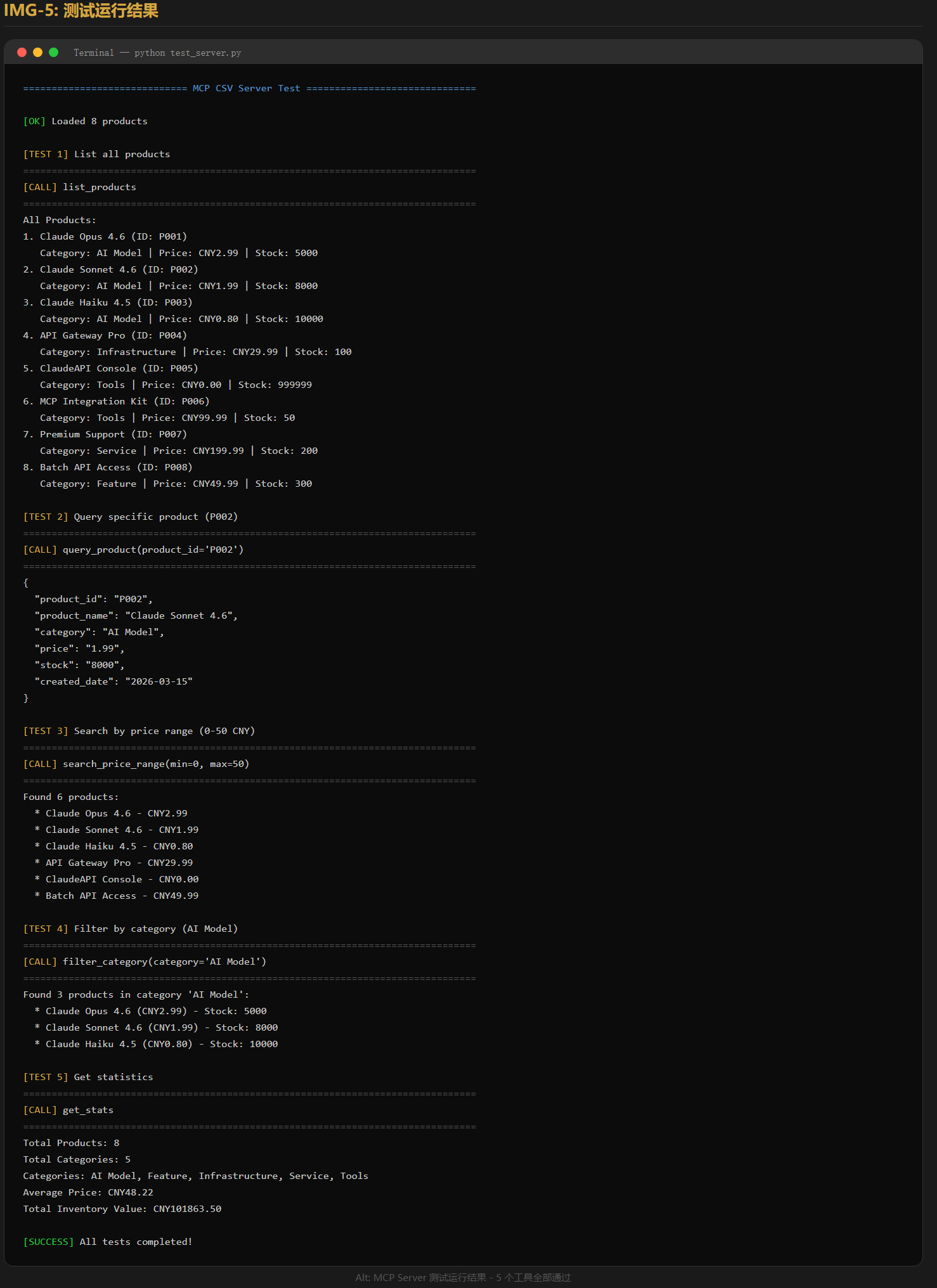Click the "created_date" JSON line

[x=113, y=682]
